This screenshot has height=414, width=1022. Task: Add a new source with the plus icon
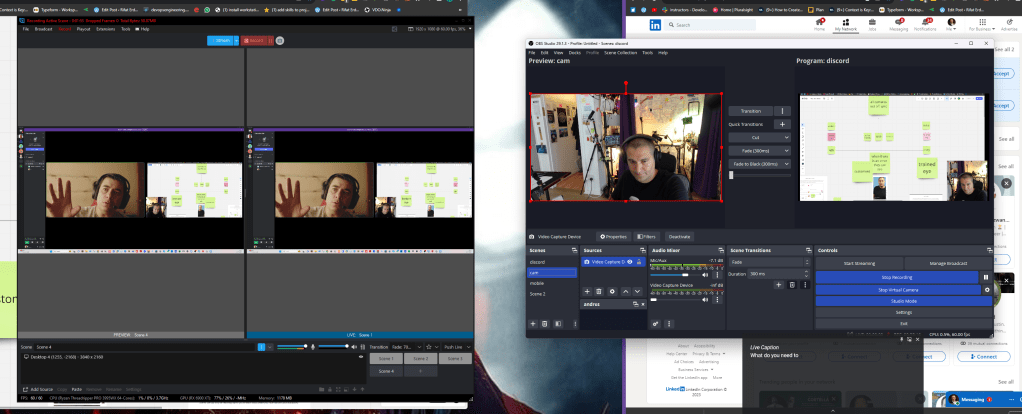point(587,291)
